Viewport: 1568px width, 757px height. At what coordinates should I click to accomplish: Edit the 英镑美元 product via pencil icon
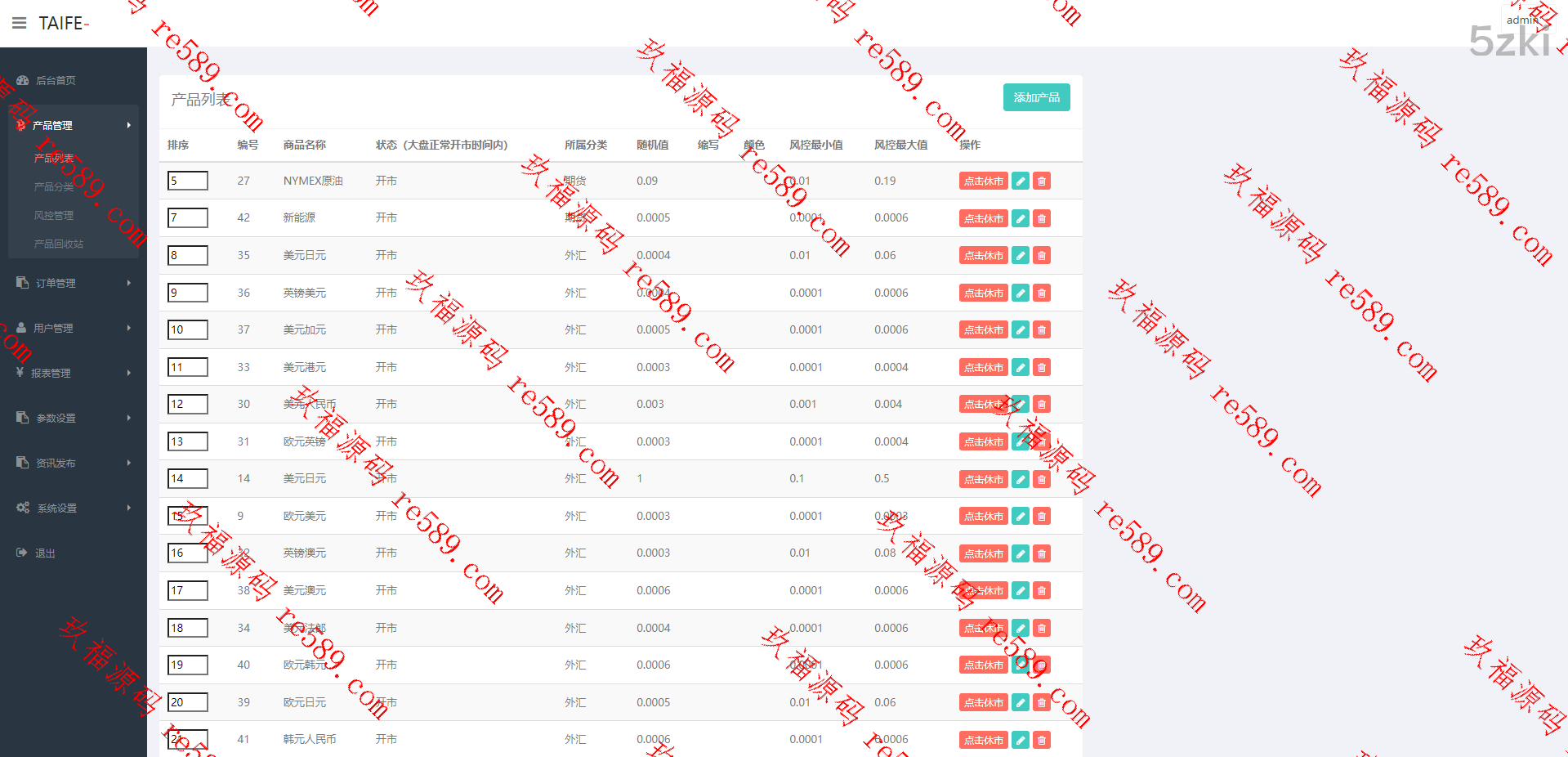1020,293
